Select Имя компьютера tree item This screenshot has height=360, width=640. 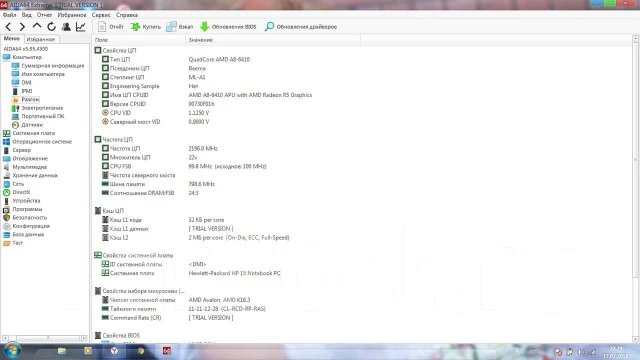(x=43, y=74)
